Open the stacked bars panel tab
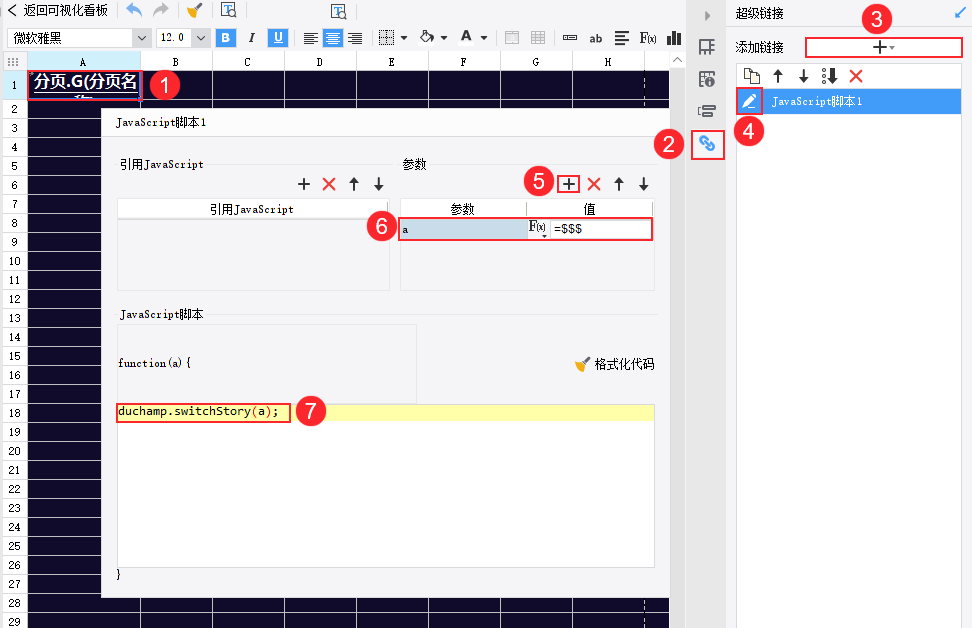Viewport: 972px width, 628px height. [x=707, y=112]
